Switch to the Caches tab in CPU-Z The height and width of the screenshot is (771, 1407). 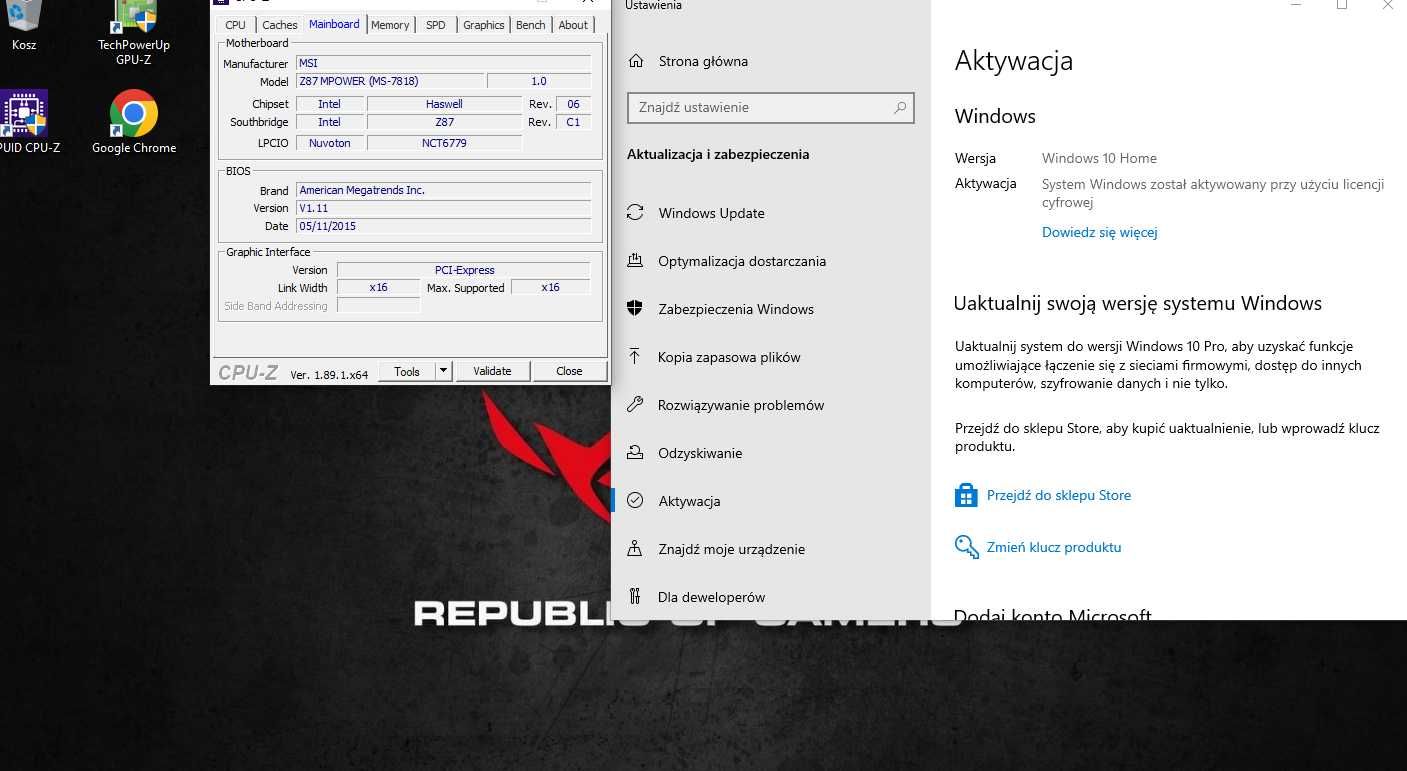pyautogui.click(x=280, y=25)
